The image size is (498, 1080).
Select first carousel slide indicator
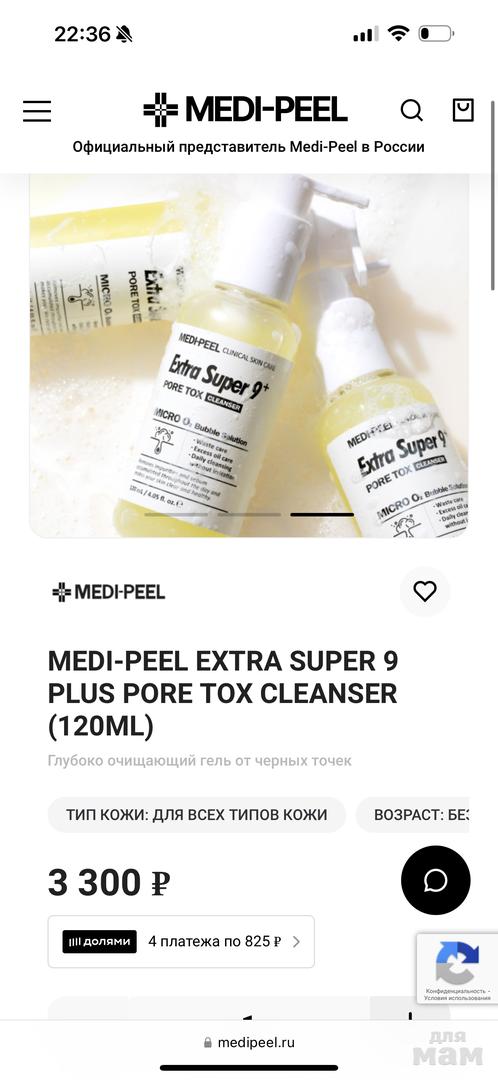point(176,515)
